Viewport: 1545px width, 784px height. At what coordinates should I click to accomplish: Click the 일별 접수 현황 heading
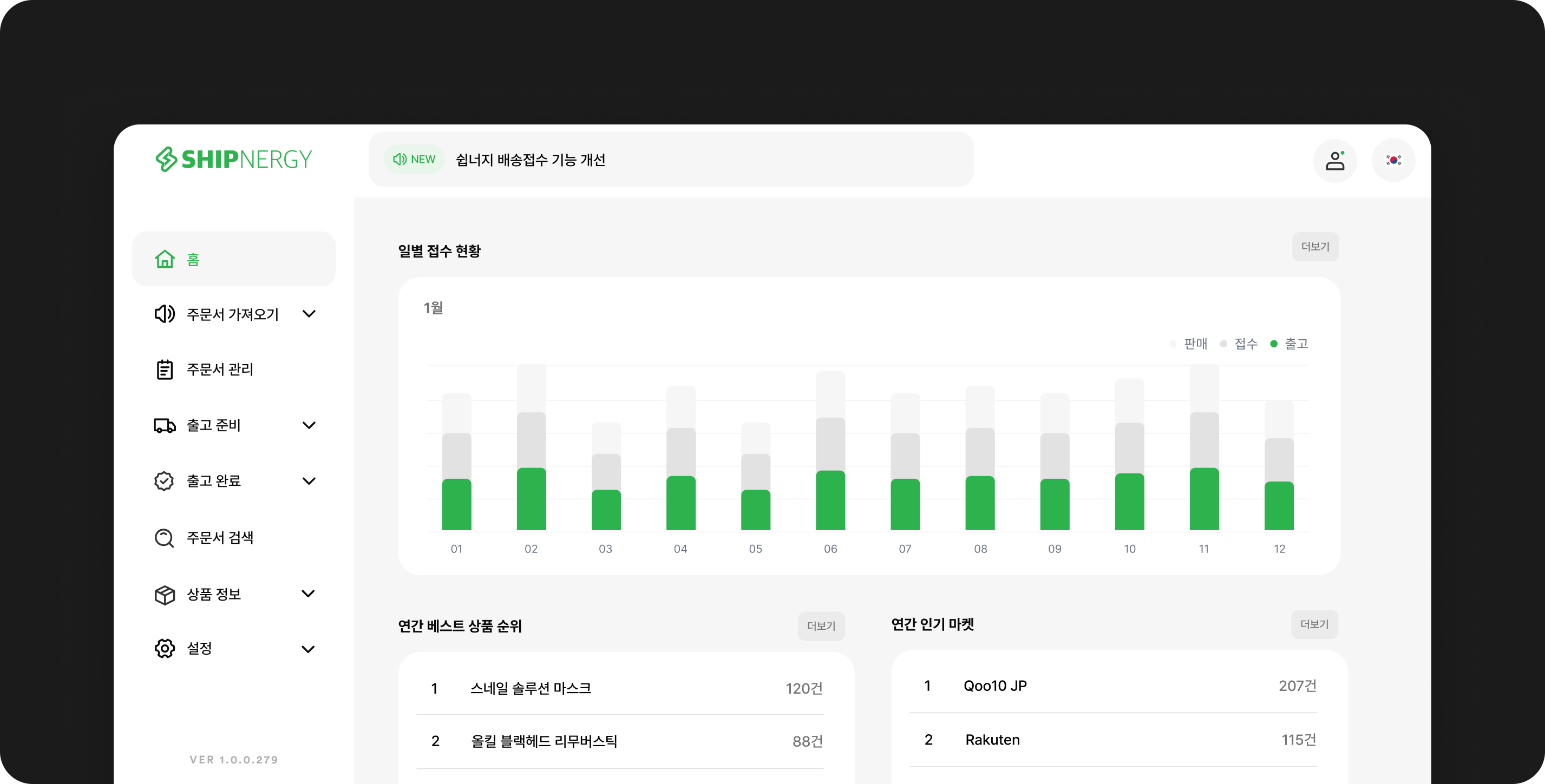tap(439, 251)
